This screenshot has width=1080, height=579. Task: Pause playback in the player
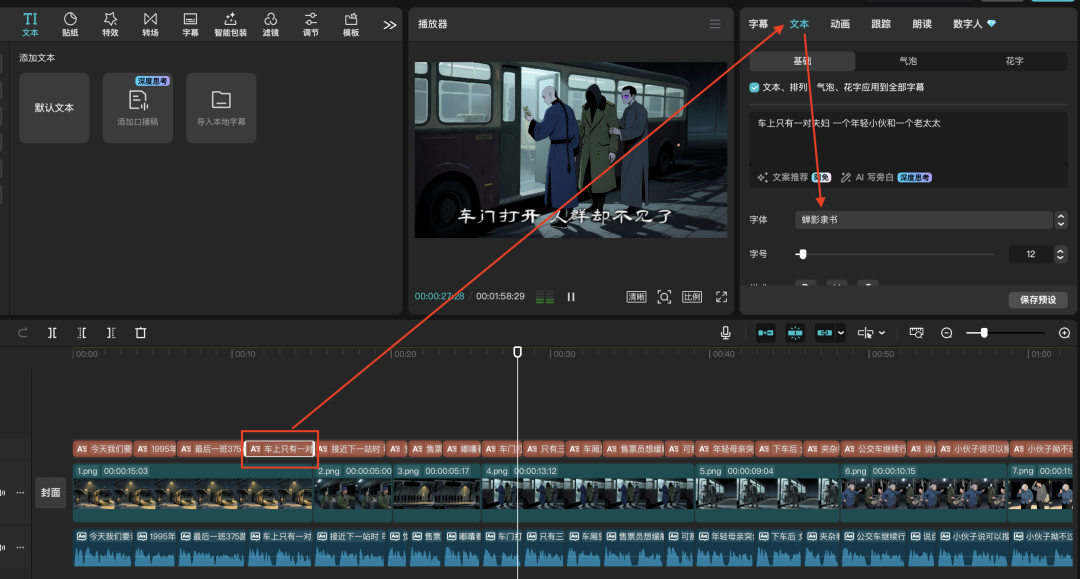coord(571,297)
